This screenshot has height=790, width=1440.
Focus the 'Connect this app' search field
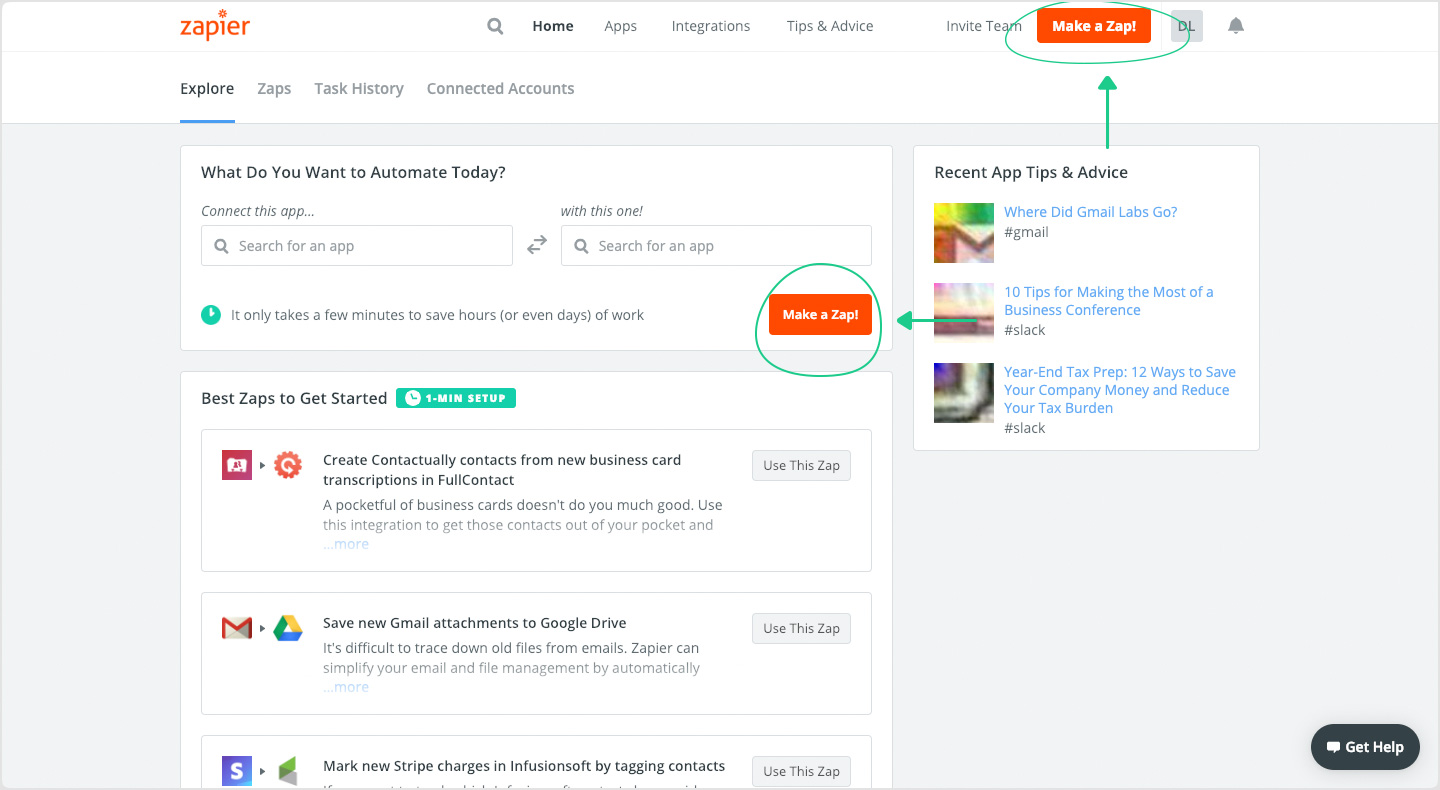(357, 246)
